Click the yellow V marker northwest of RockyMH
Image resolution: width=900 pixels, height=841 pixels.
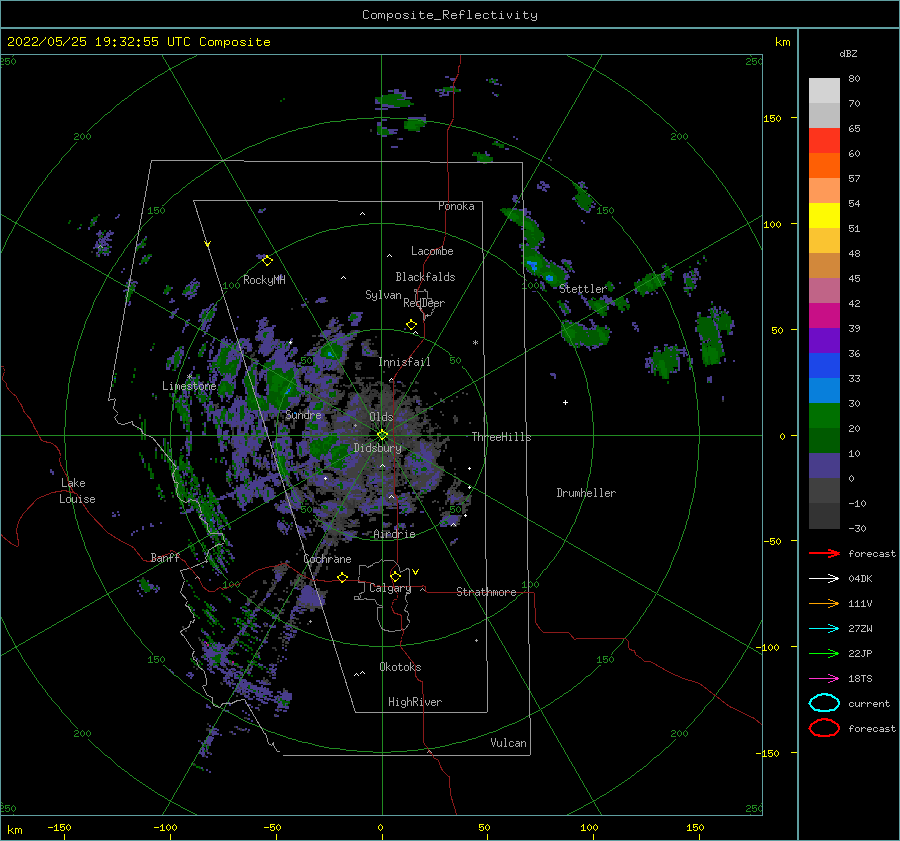click(208, 245)
